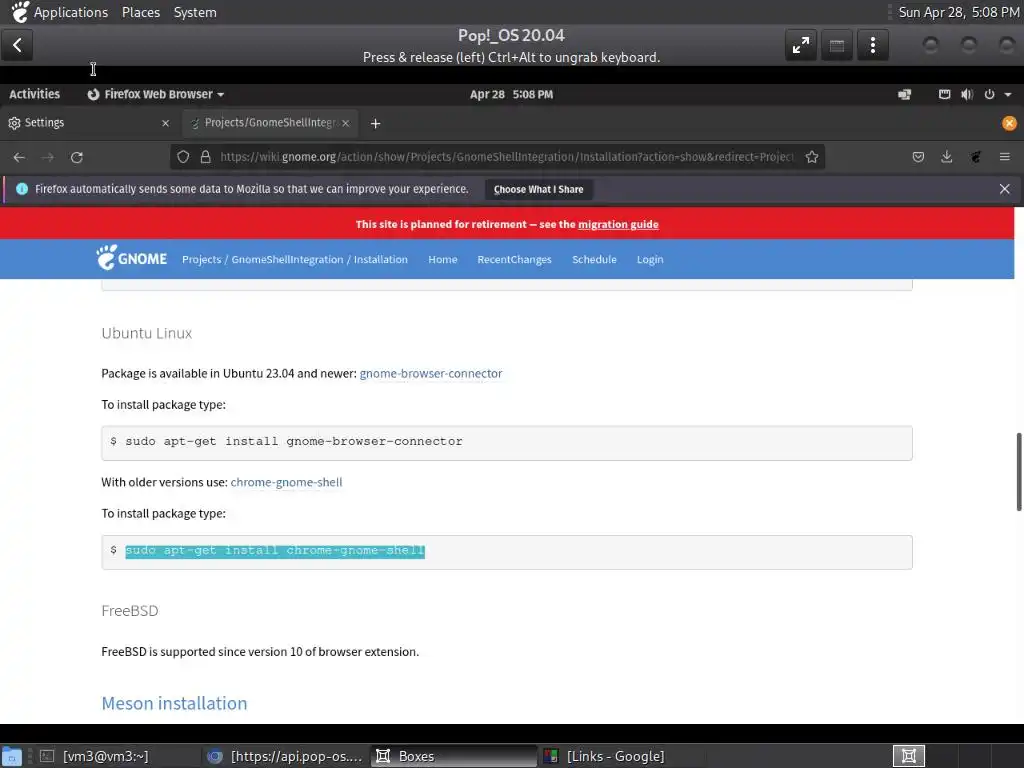Open Boxes keyboard shortcuts icon
Screen dimensions: 1024x768
click(837, 45)
